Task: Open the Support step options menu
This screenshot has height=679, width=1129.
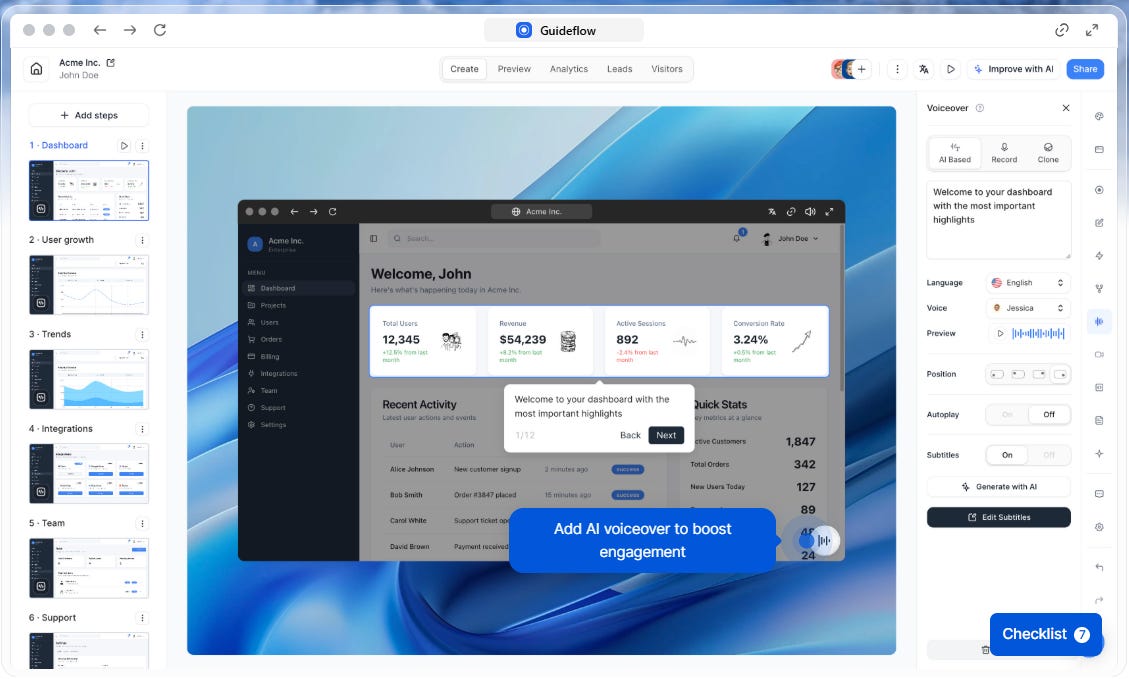Action: click(142, 618)
